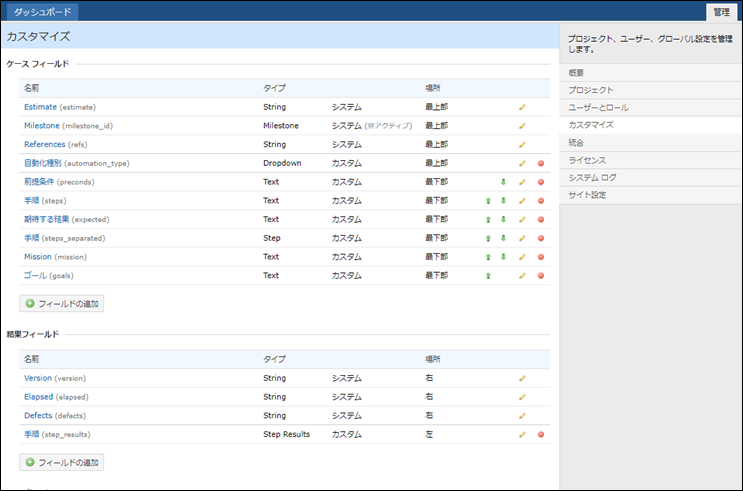Switch to the 管理 tab
This screenshot has height=491, width=743.
pos(721,11)
